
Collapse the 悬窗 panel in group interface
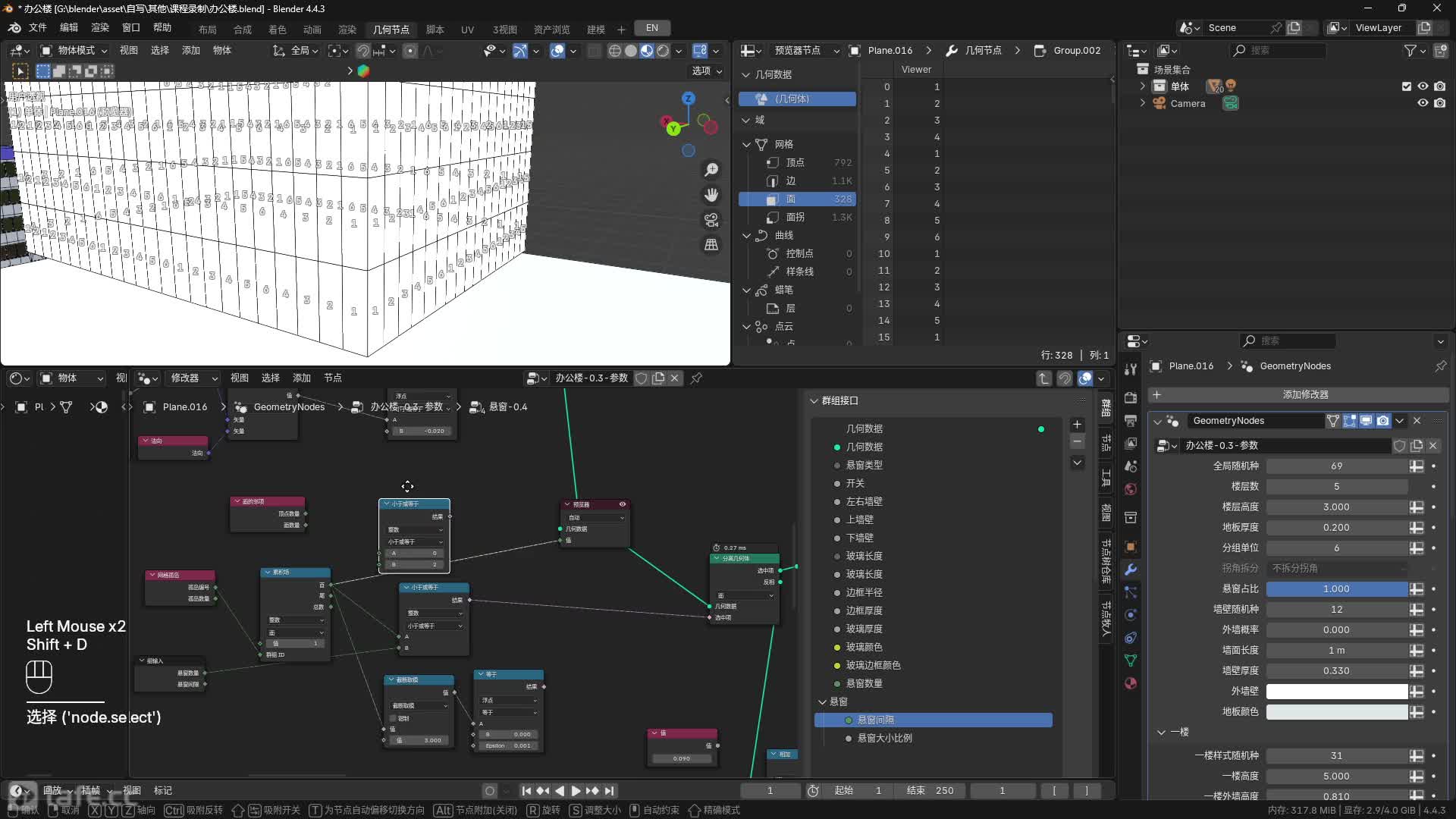coord(822,702)
